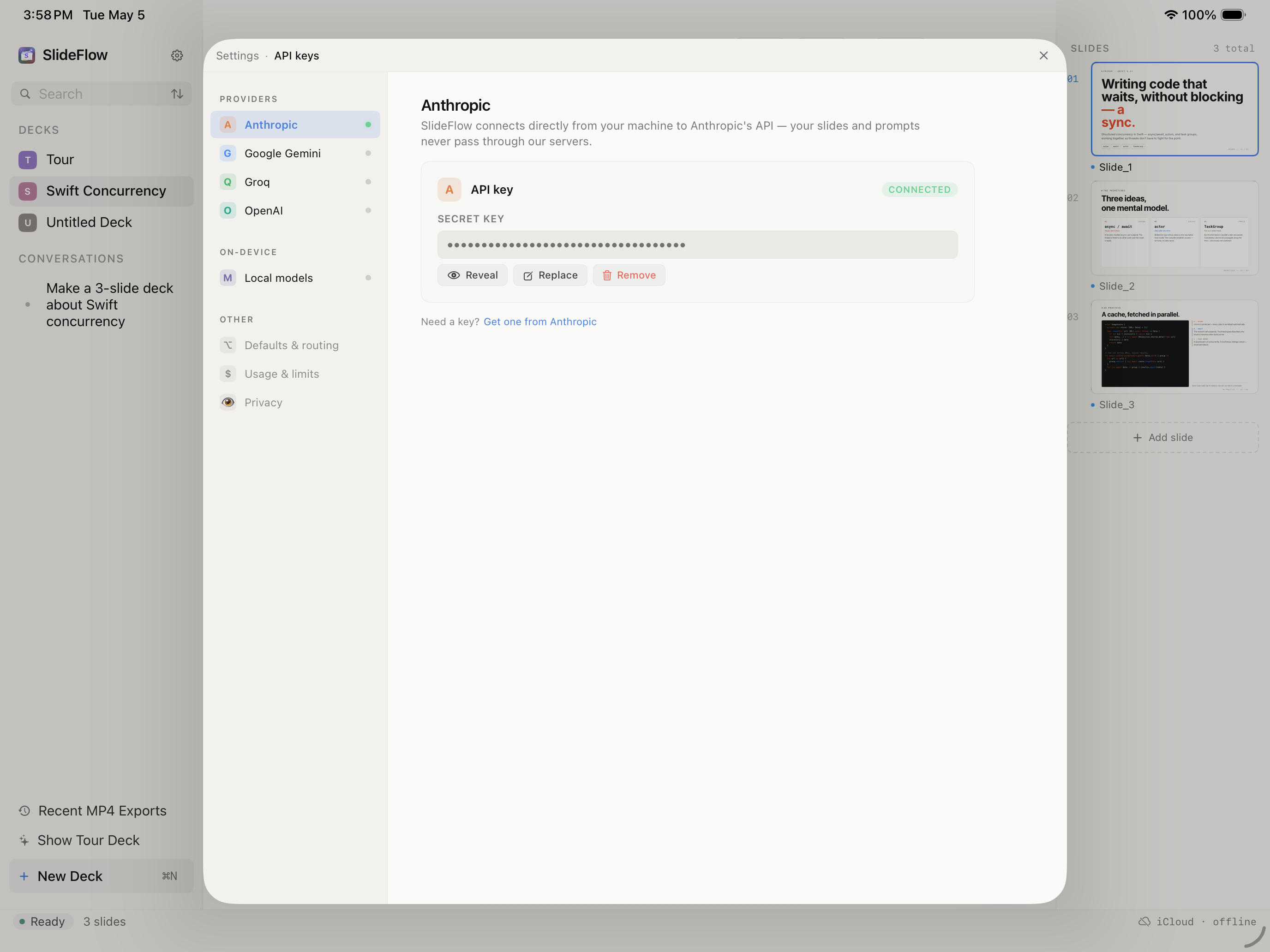1270x952 pixels.
Task: Click the Slide_3 name label
Action: [x=1117, y=405]
